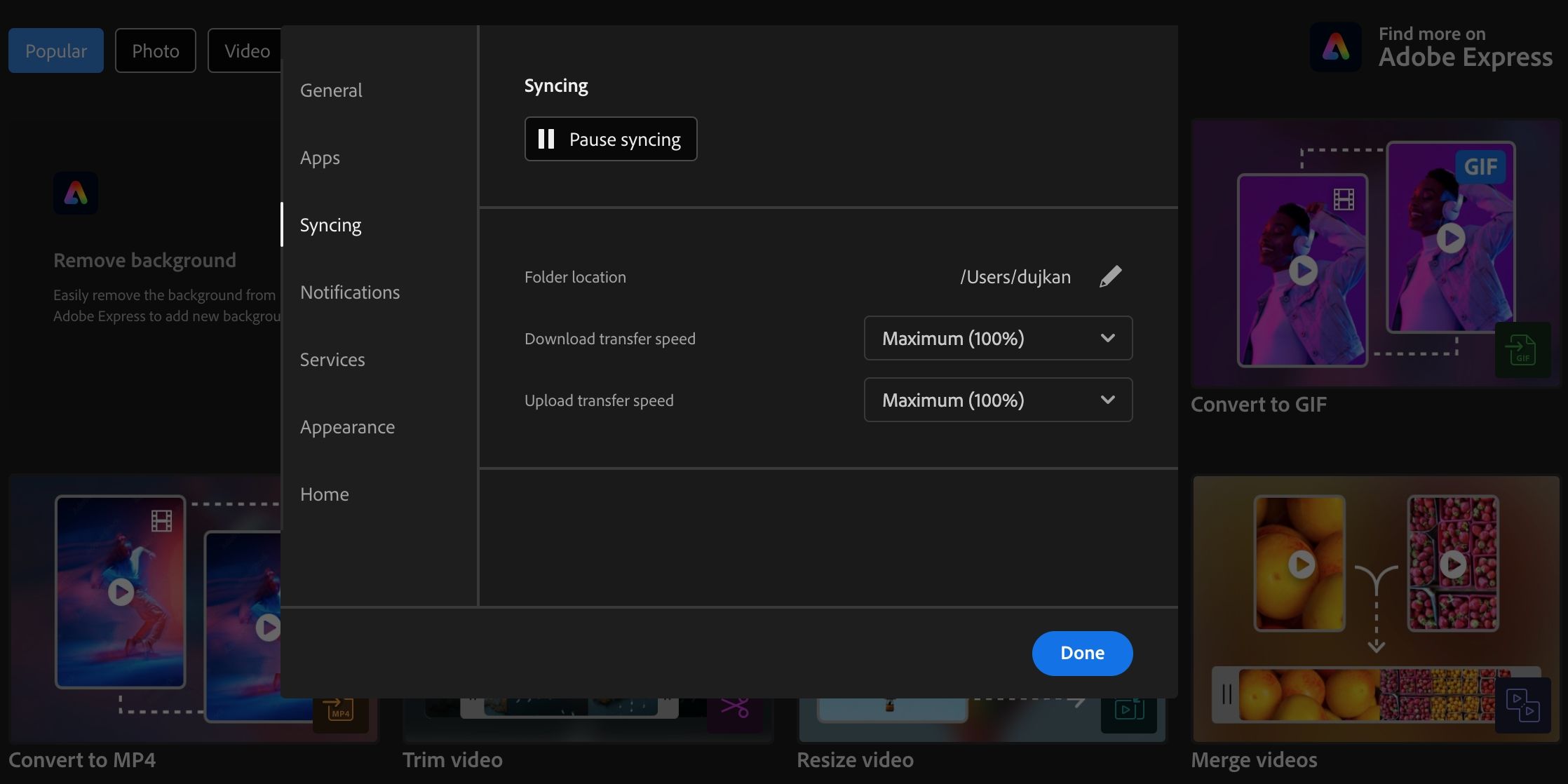Screen dimensions: 1568x784
Task: Open the Download transfer speed dropdown
Action: click(x=998, y=338)
